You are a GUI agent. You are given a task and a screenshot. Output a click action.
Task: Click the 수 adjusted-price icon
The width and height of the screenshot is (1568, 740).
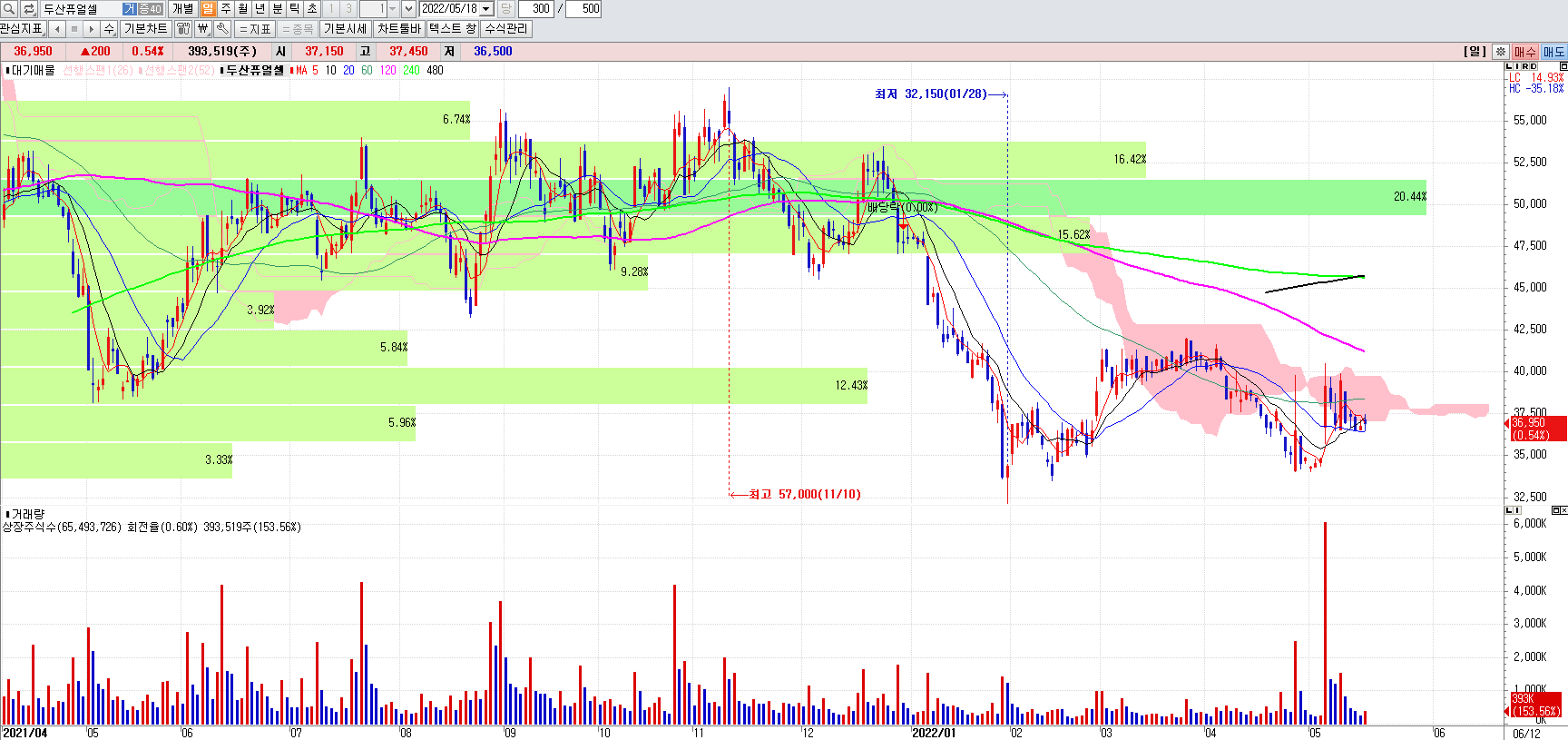click(109, 29)
